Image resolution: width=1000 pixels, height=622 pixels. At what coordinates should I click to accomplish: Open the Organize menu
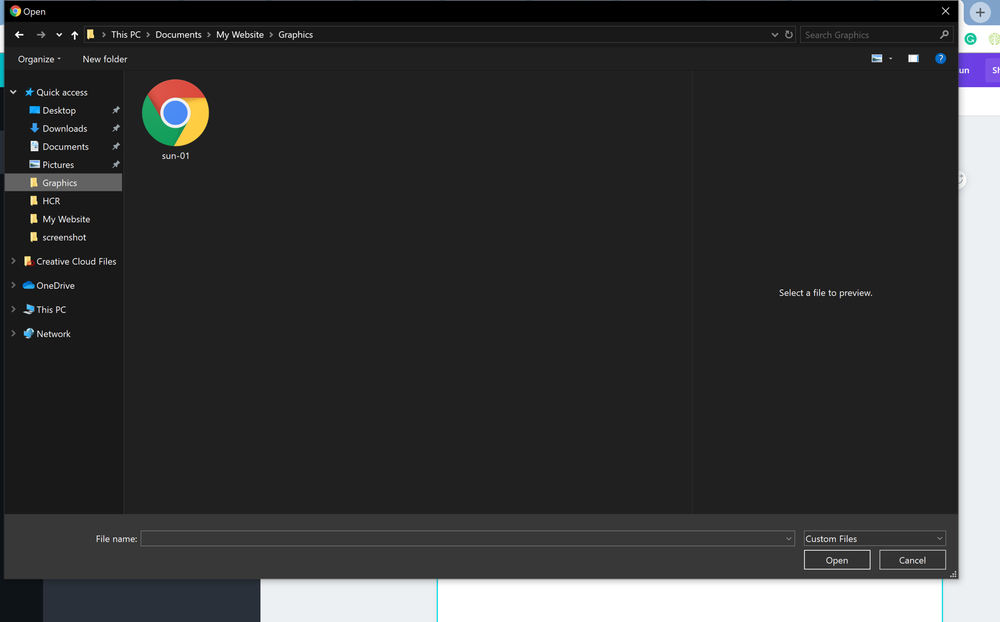pyautogui.click(x=39, y=59)
